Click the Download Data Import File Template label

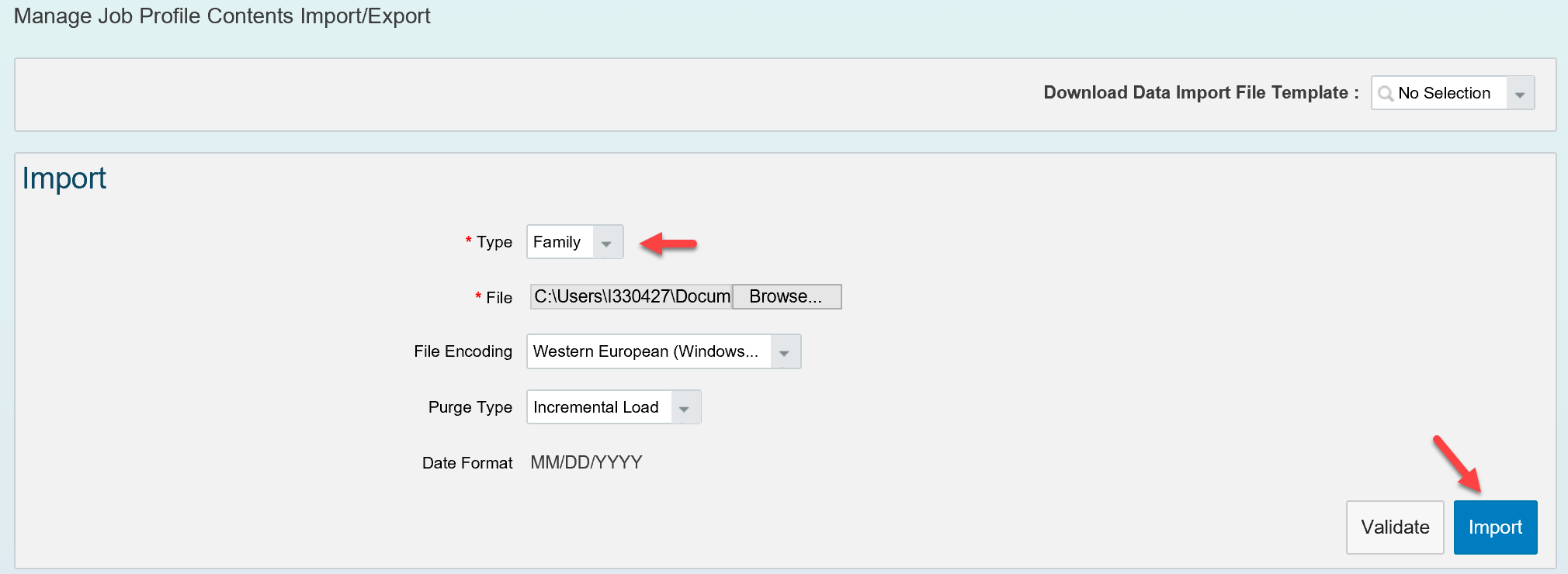(1201, 92)
